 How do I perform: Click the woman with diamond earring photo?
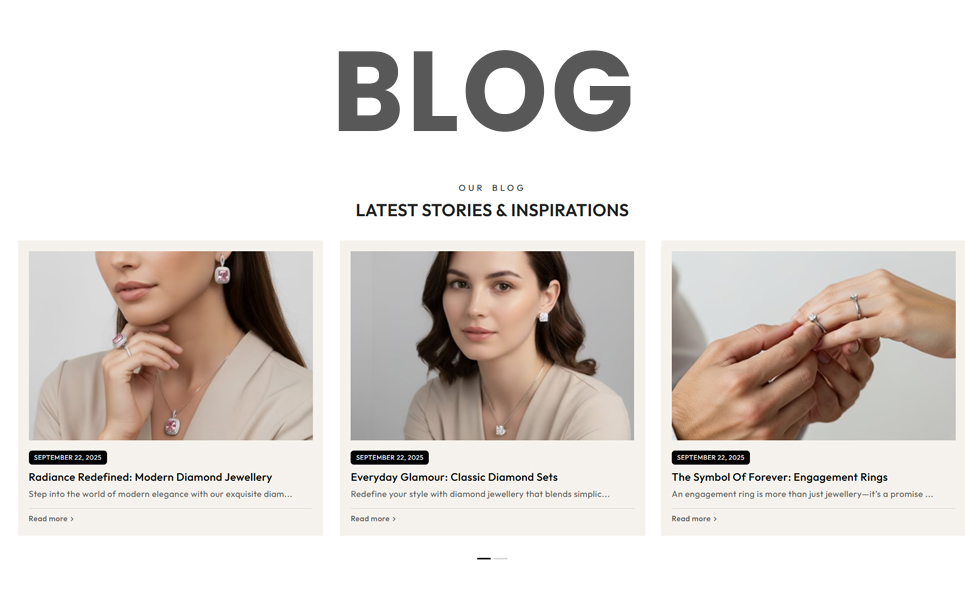[492, 345]
